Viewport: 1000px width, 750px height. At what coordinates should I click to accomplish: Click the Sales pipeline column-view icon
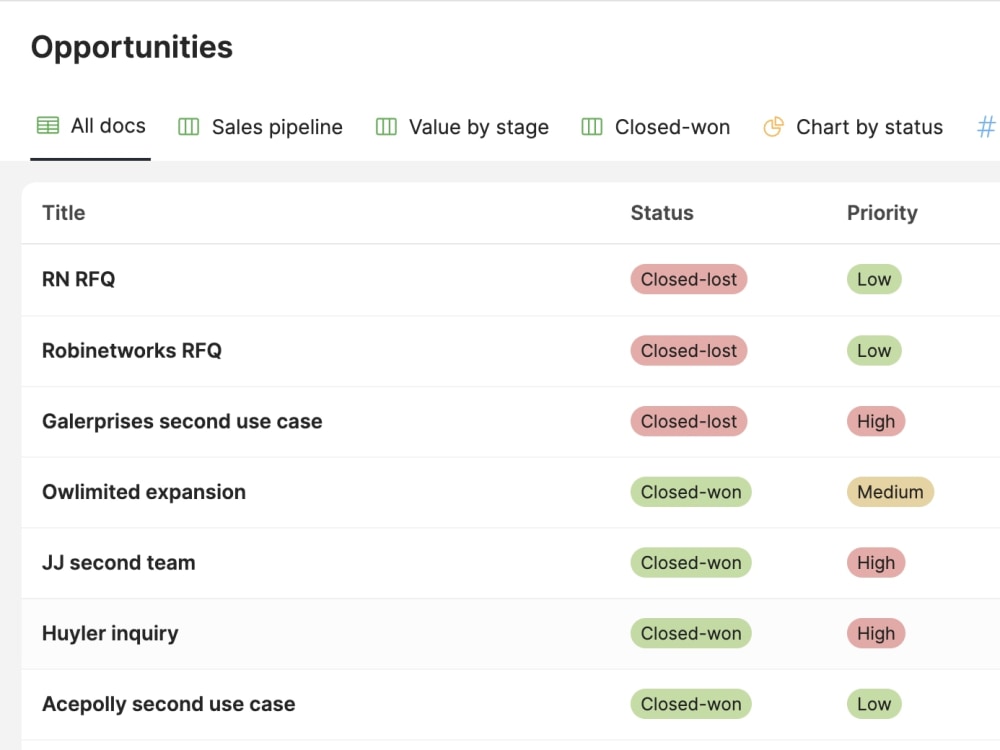(187, 126)
